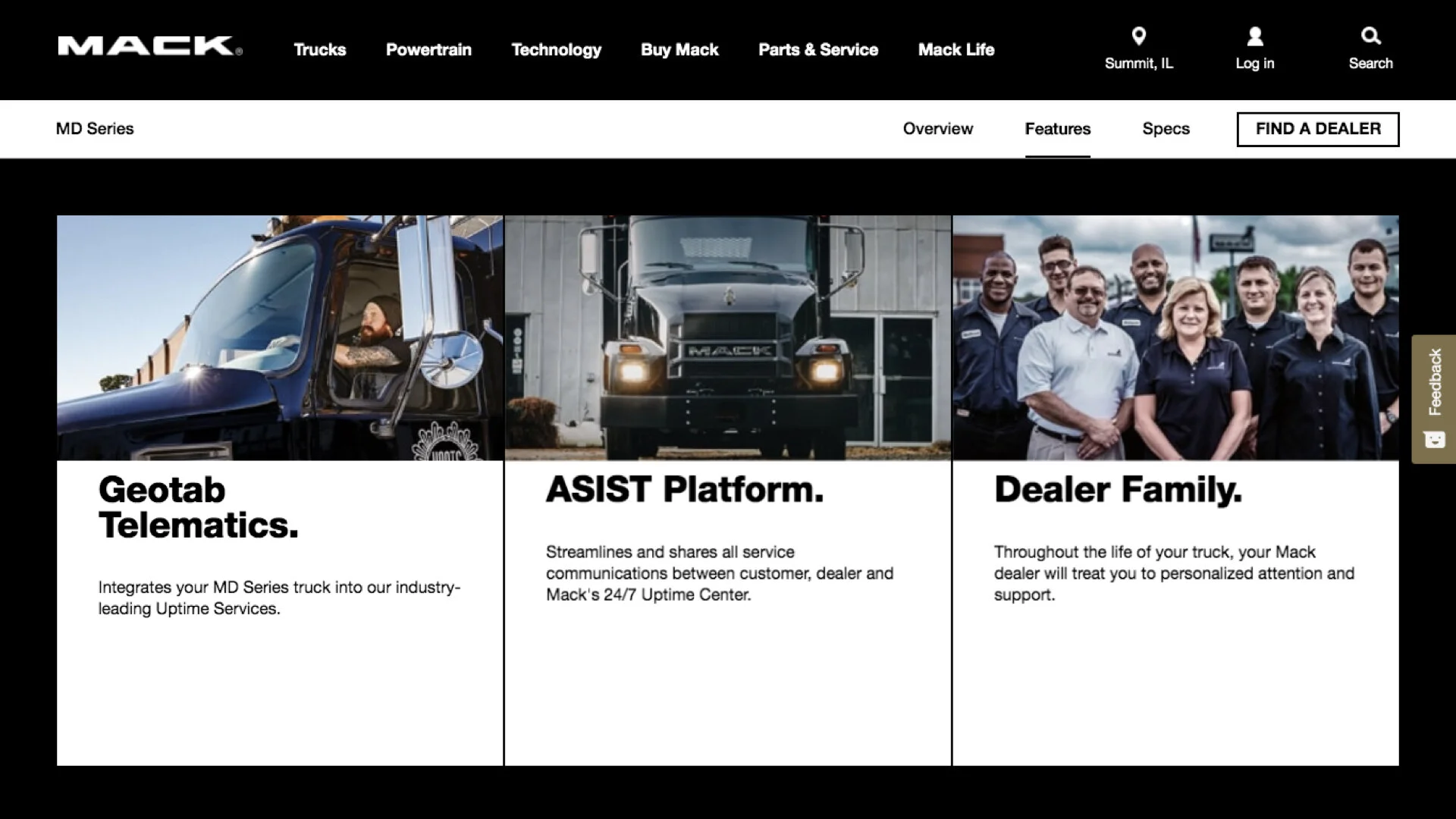This screenshot has width=1456, height=819.
Task: Open the Trucks menu
Action: (x=319, y=50)
